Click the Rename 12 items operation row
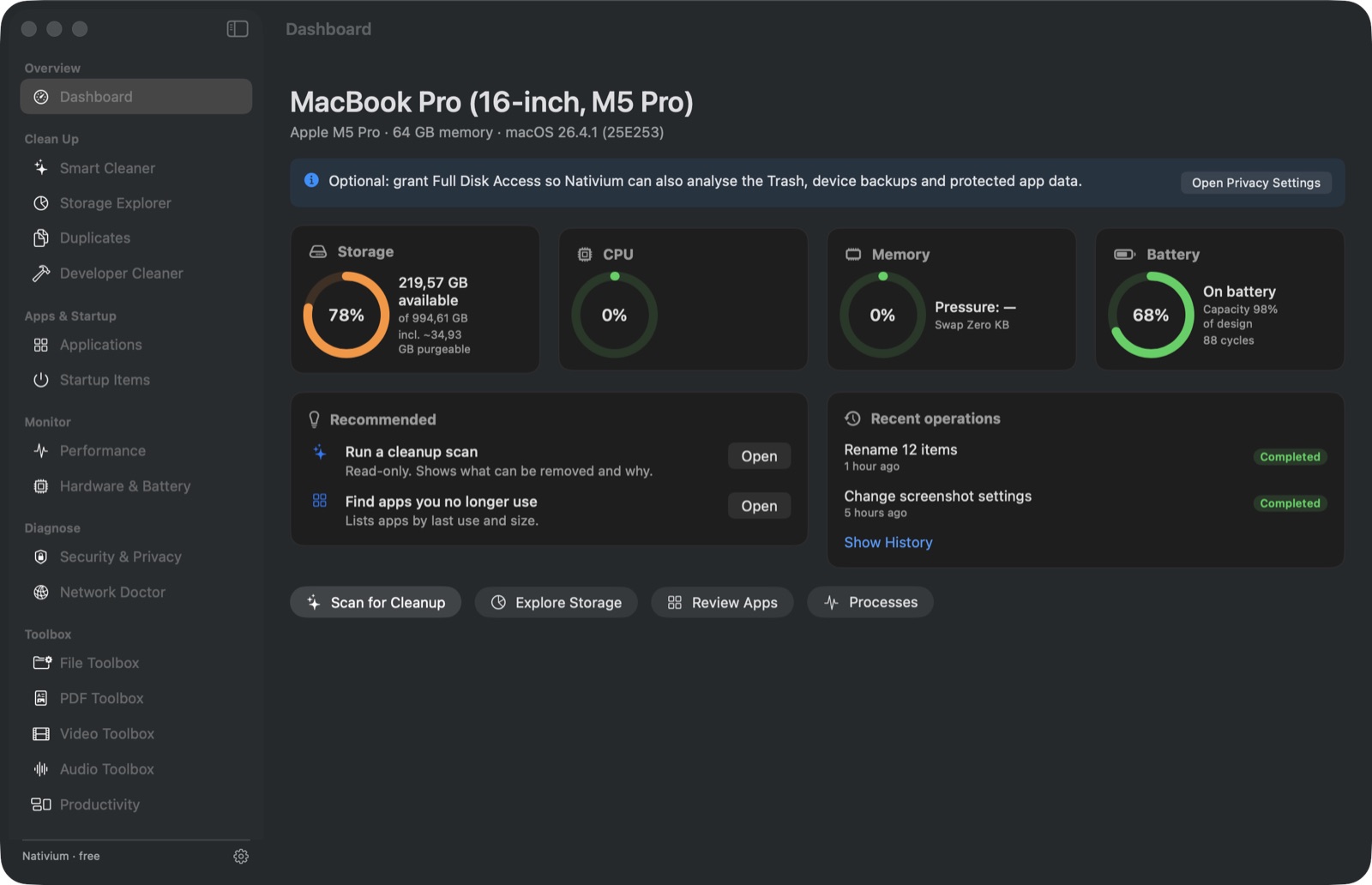 point(1086,457)
